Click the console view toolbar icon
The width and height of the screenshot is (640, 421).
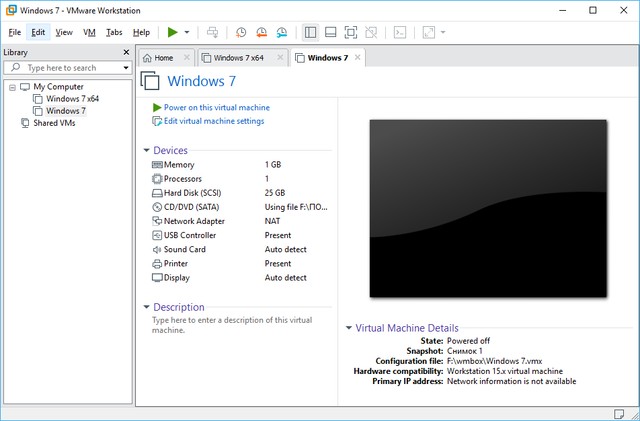(399, 32)
